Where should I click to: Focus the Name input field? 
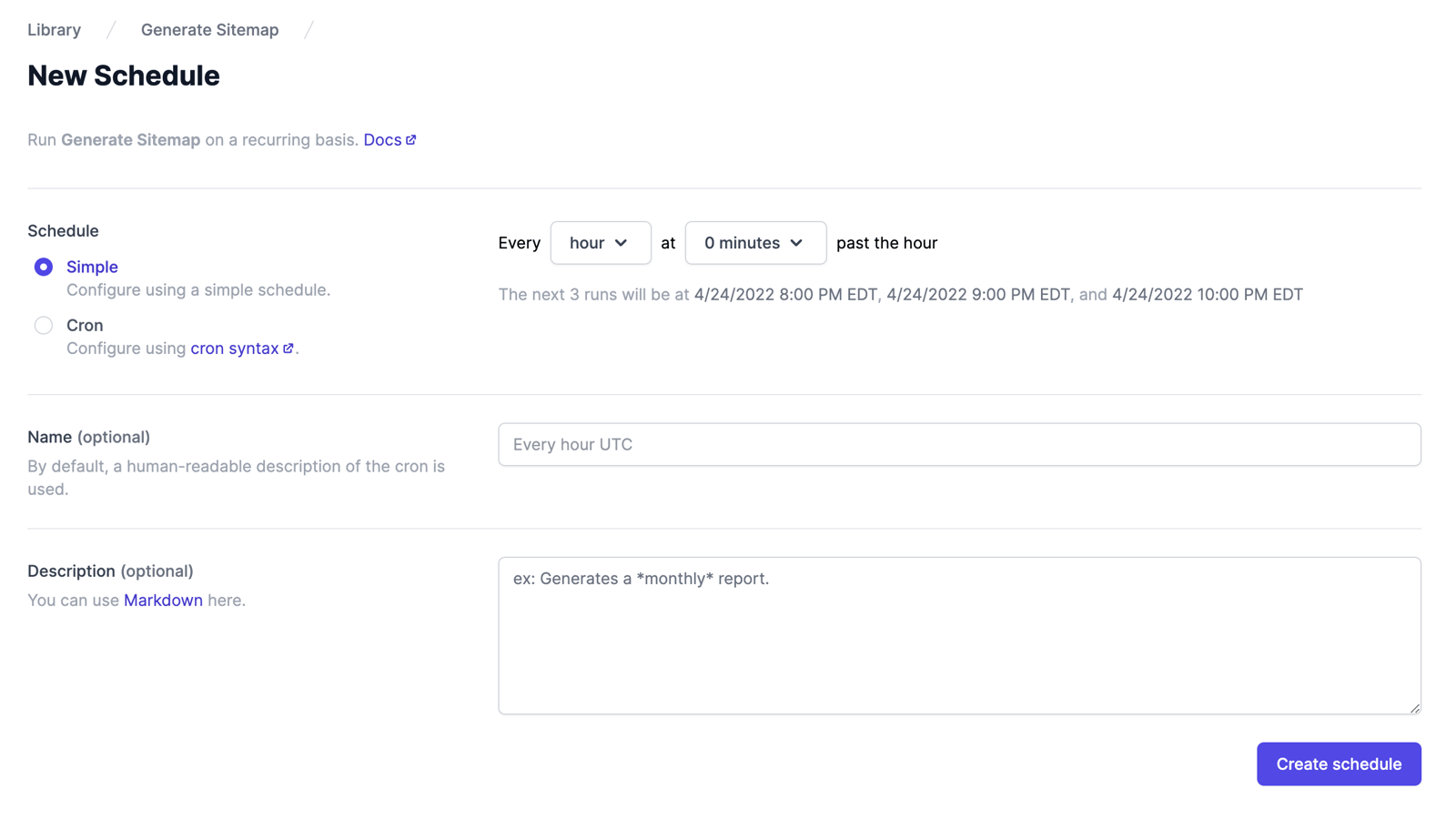pos(958,445)
